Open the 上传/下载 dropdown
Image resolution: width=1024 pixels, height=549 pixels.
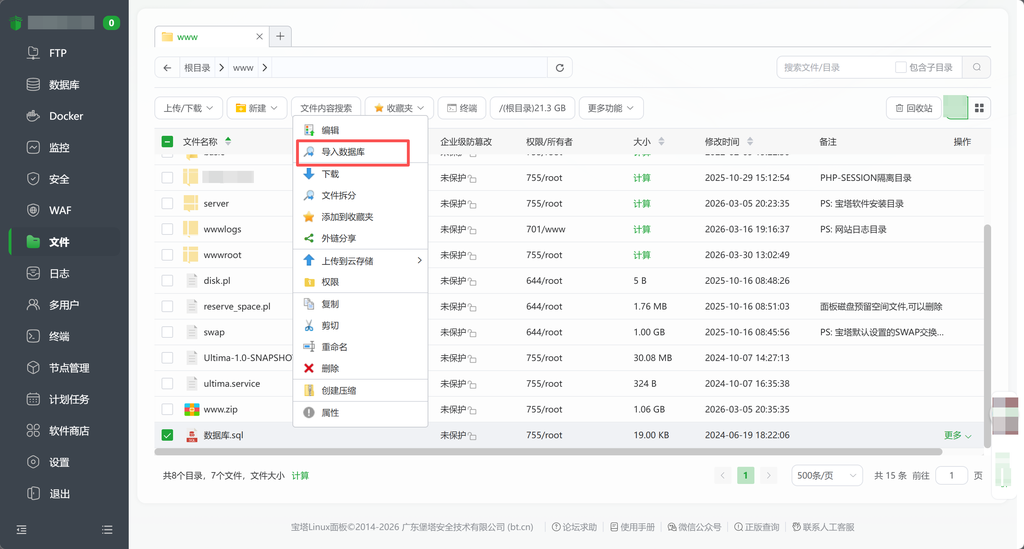pyautogui.click(x=189, y=108)
